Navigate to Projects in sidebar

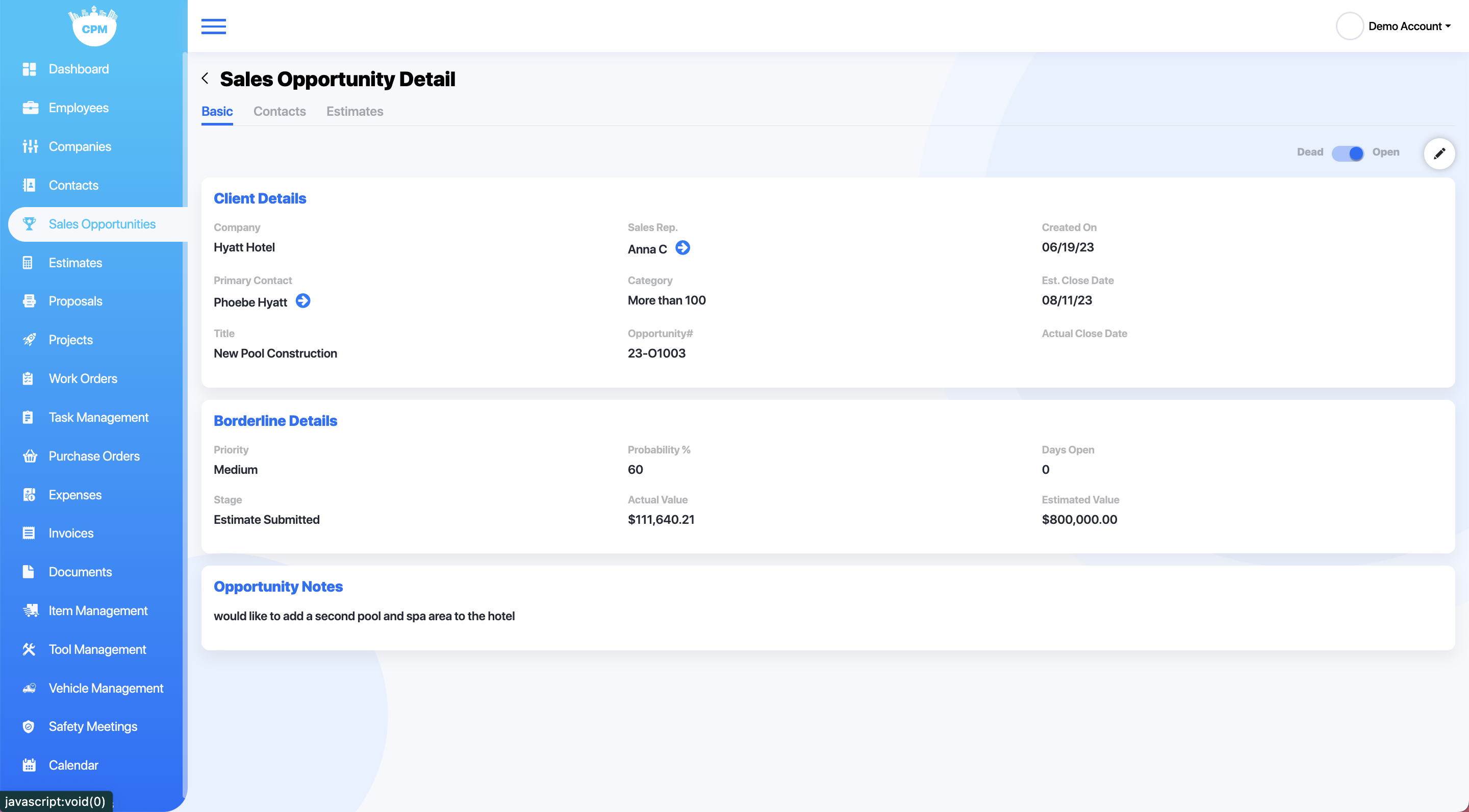pyautogui.click(x=71, y=340)
